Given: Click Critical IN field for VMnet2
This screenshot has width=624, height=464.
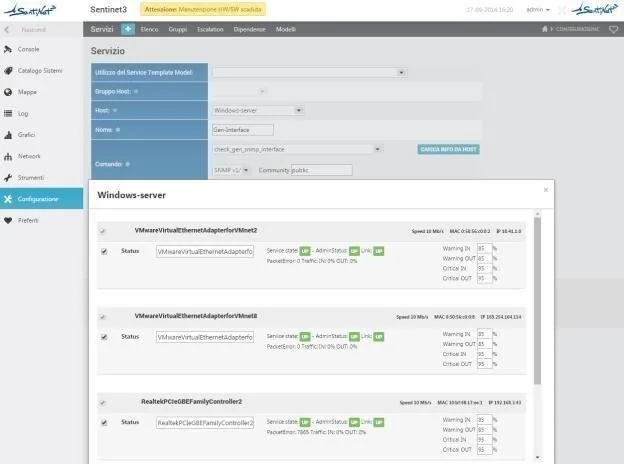Looking at the screenshot, I should coord(484,269).
